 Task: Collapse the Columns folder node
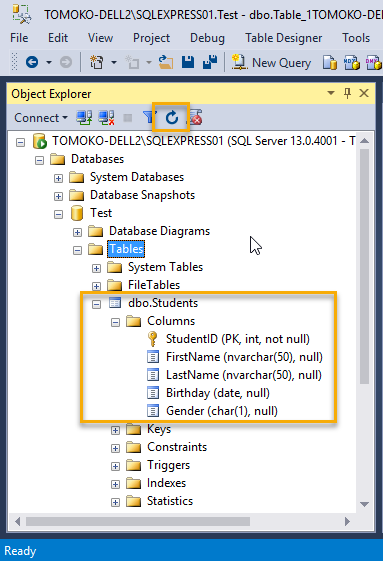click(x=115, y=322)
